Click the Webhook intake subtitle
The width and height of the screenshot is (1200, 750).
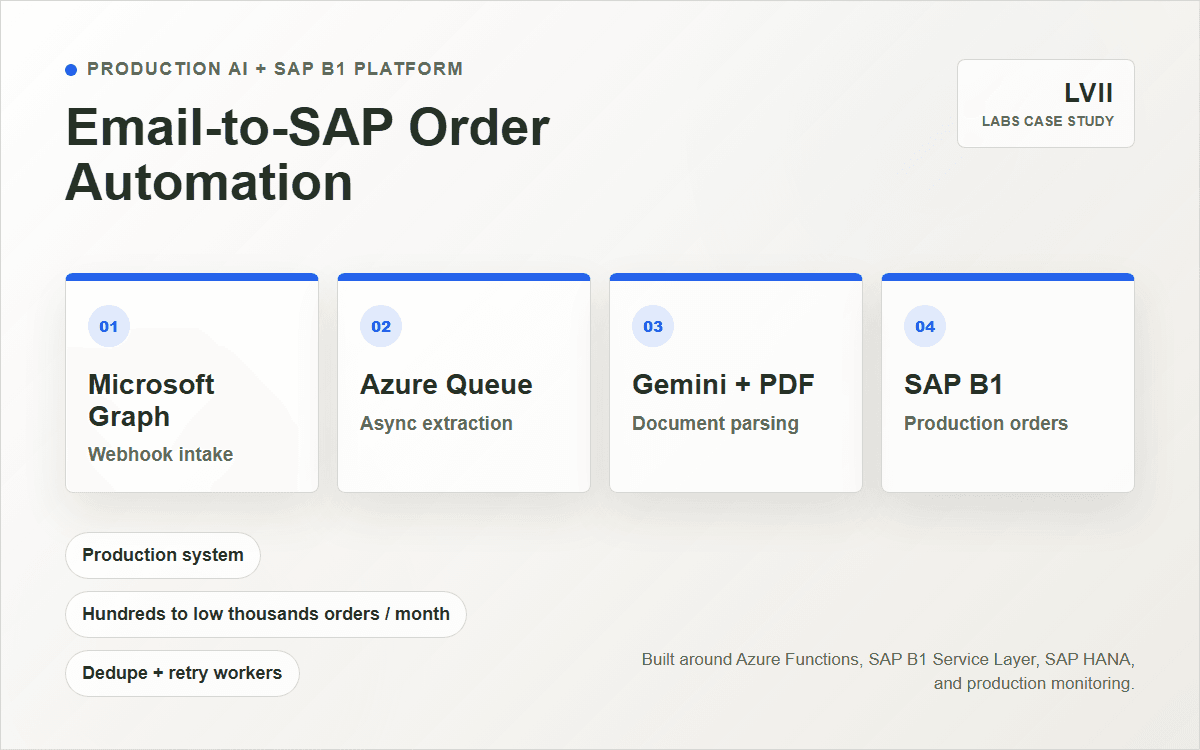click(160, 454)
